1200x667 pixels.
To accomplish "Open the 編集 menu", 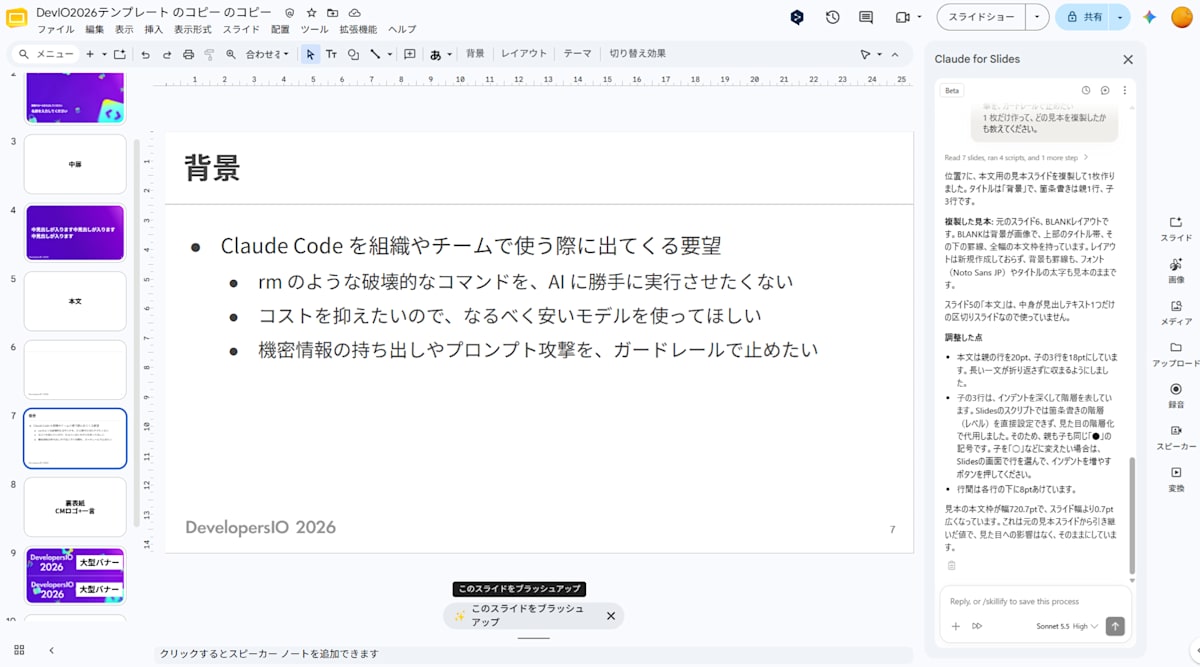I will tap(95, 29).
